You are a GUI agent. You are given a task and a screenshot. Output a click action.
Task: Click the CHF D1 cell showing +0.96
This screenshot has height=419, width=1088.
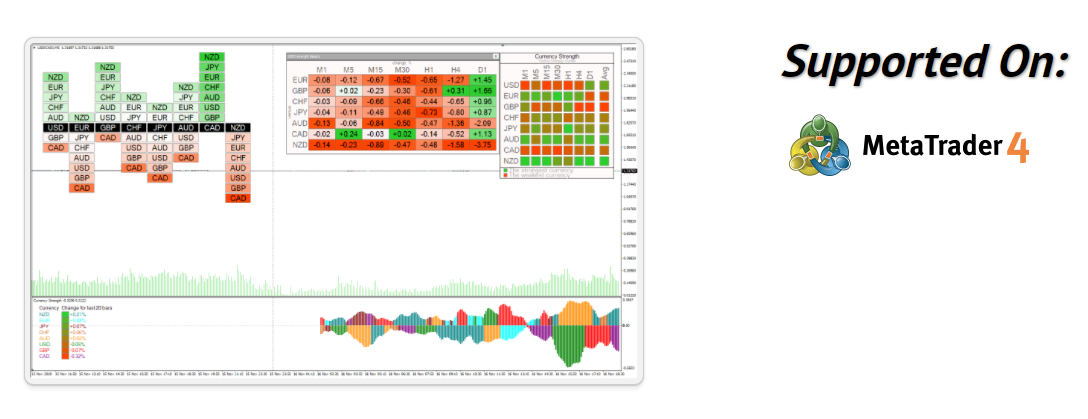(482, 101)
